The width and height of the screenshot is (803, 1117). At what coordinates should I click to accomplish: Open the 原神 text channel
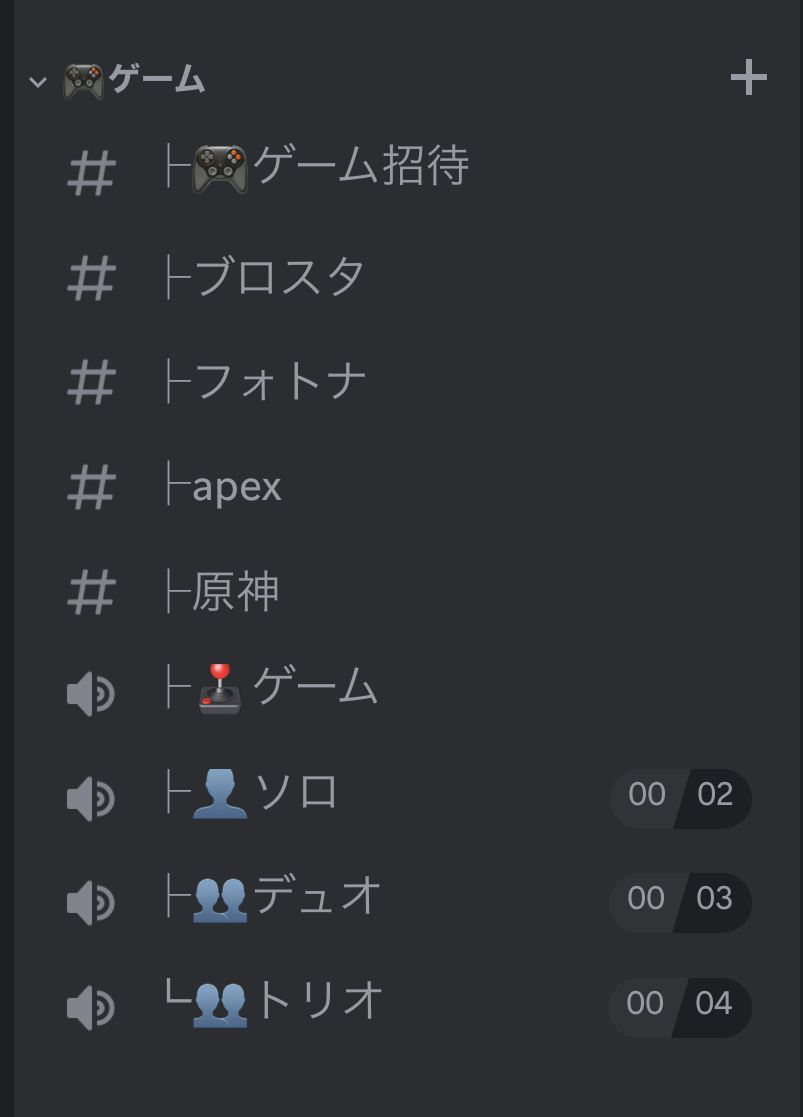(x=404, y=591)
